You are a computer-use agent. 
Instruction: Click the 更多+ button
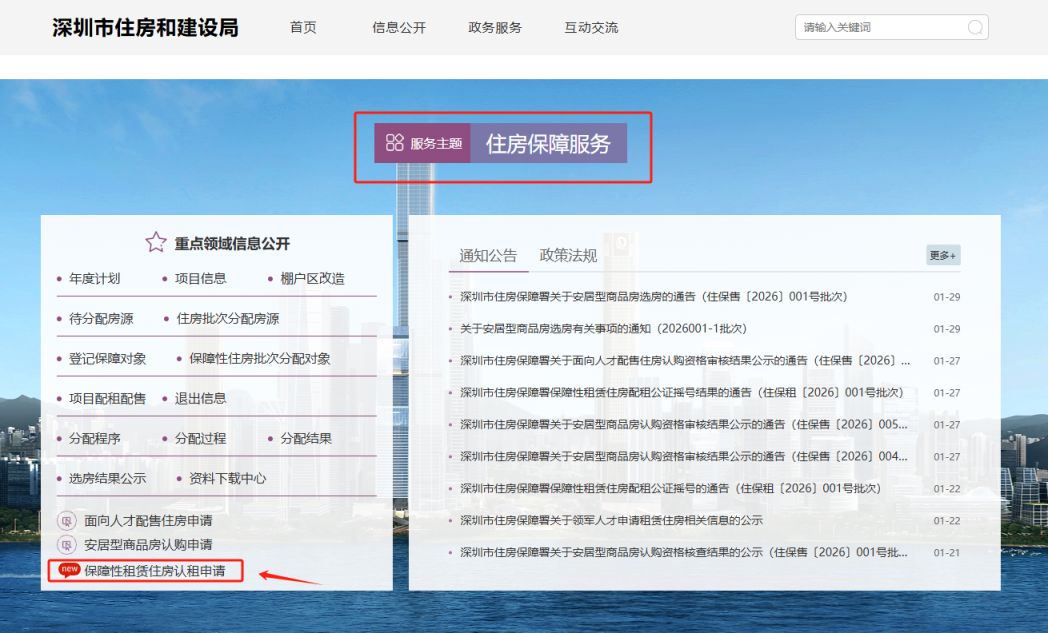click(x=943, y=255)
